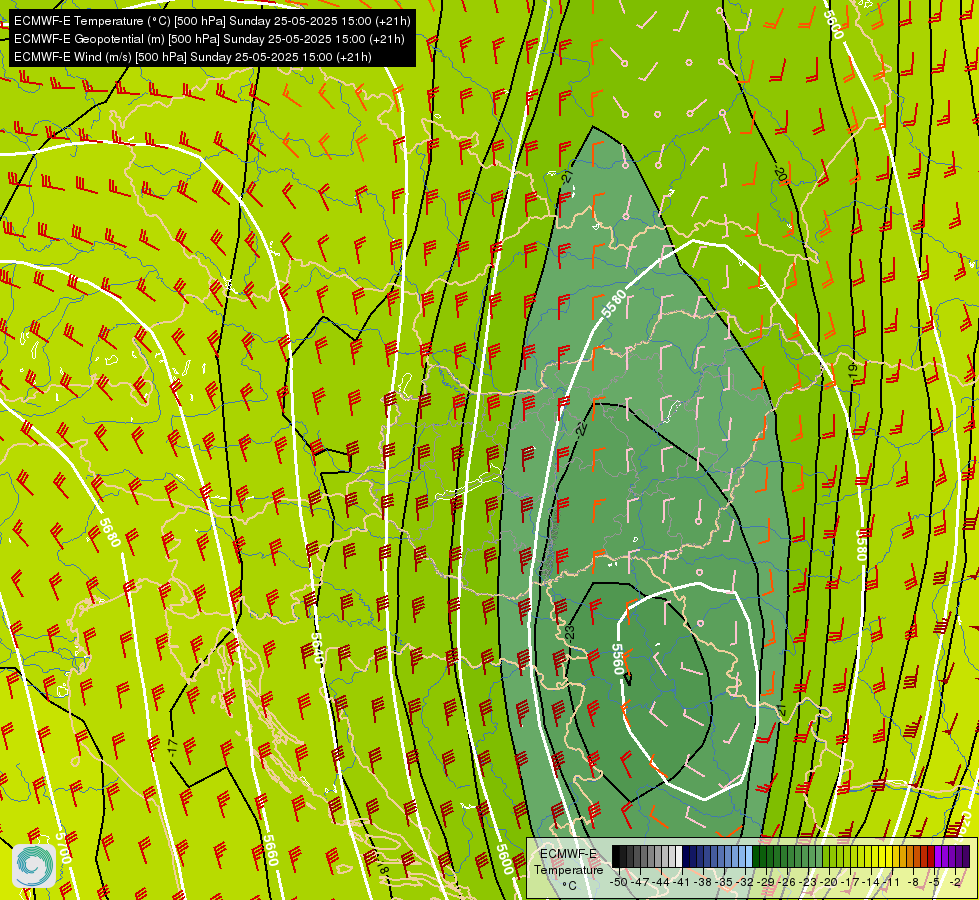Pick the black swatch at the legend's cold end
This screenshot has height=900, width=979.
click(x=616, y=856)
